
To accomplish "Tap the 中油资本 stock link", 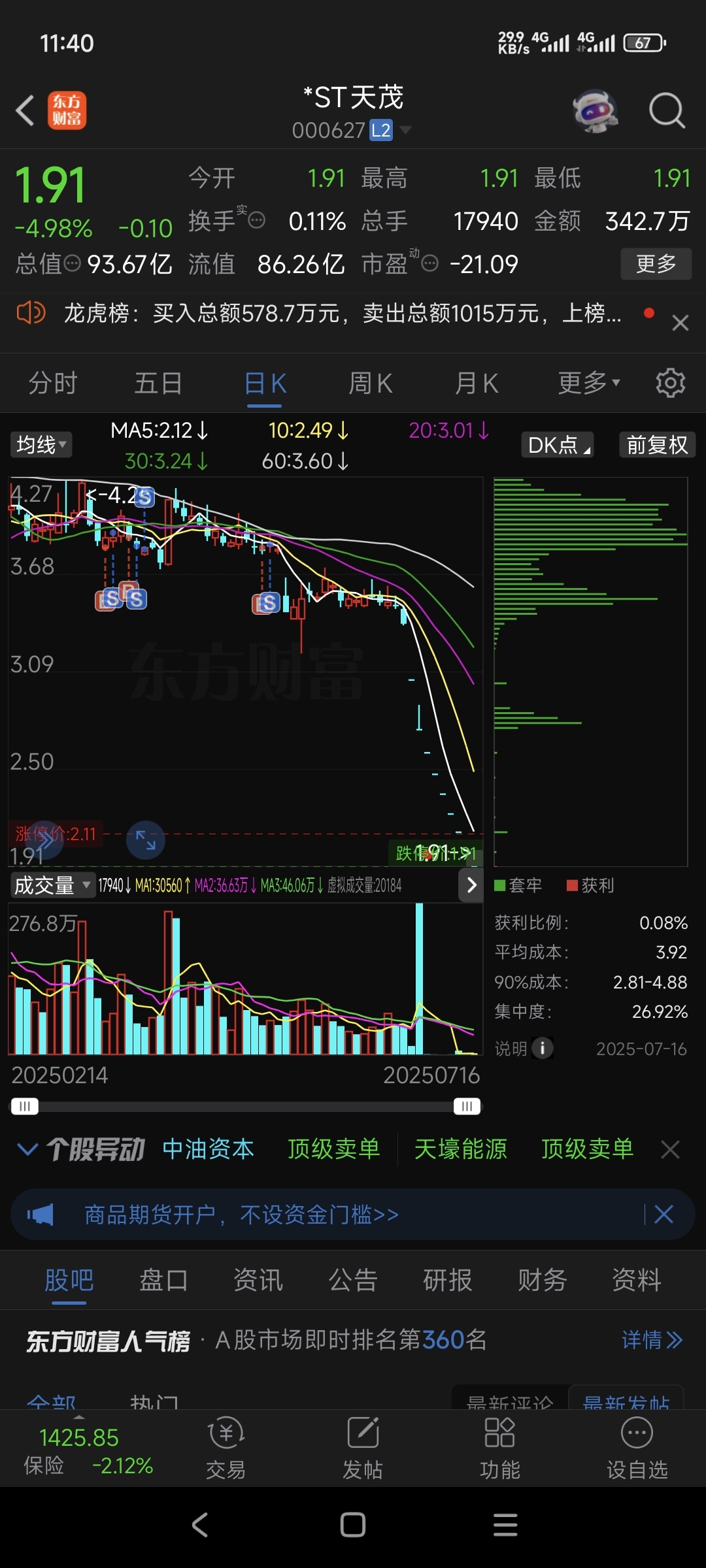I will point(208,1149).
